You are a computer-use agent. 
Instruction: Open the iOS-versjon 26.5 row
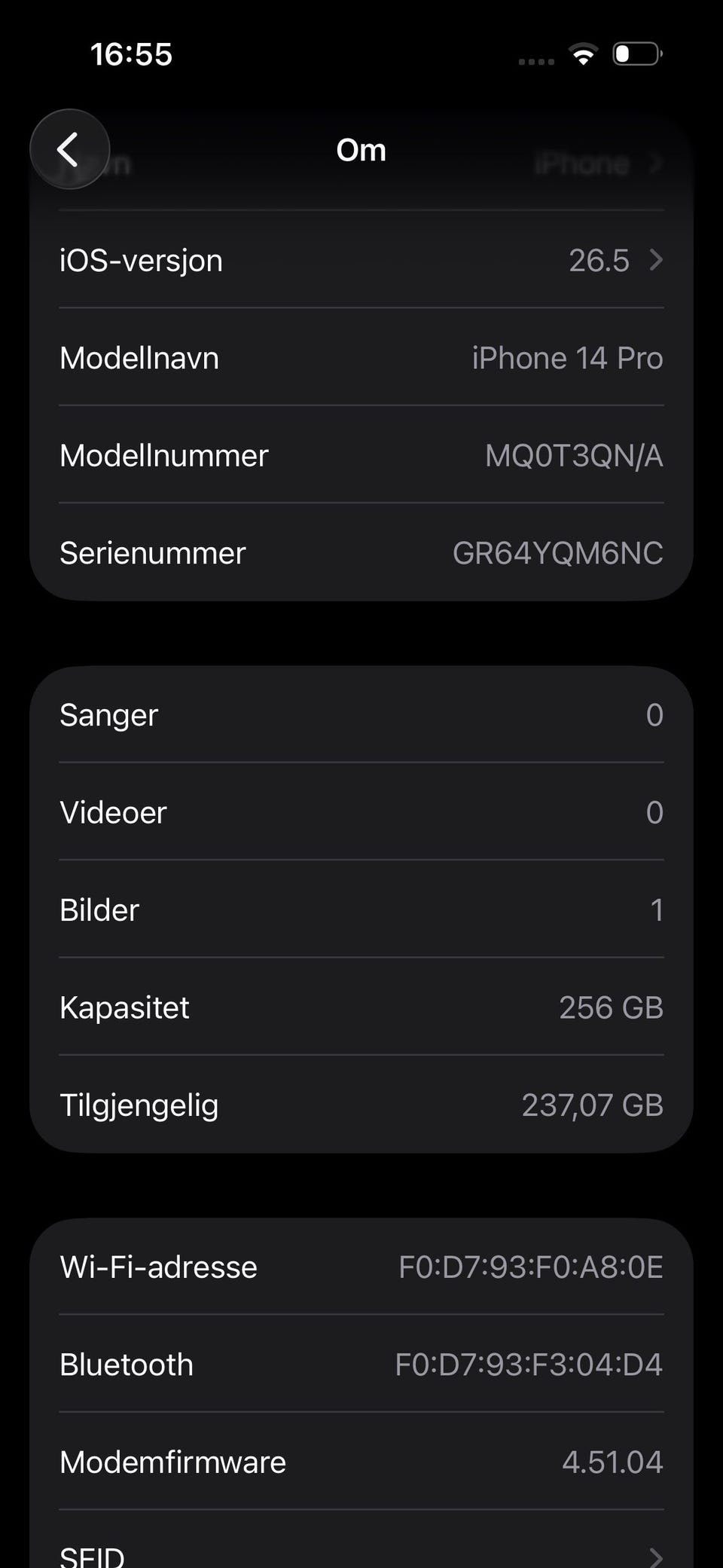[361, 260]
